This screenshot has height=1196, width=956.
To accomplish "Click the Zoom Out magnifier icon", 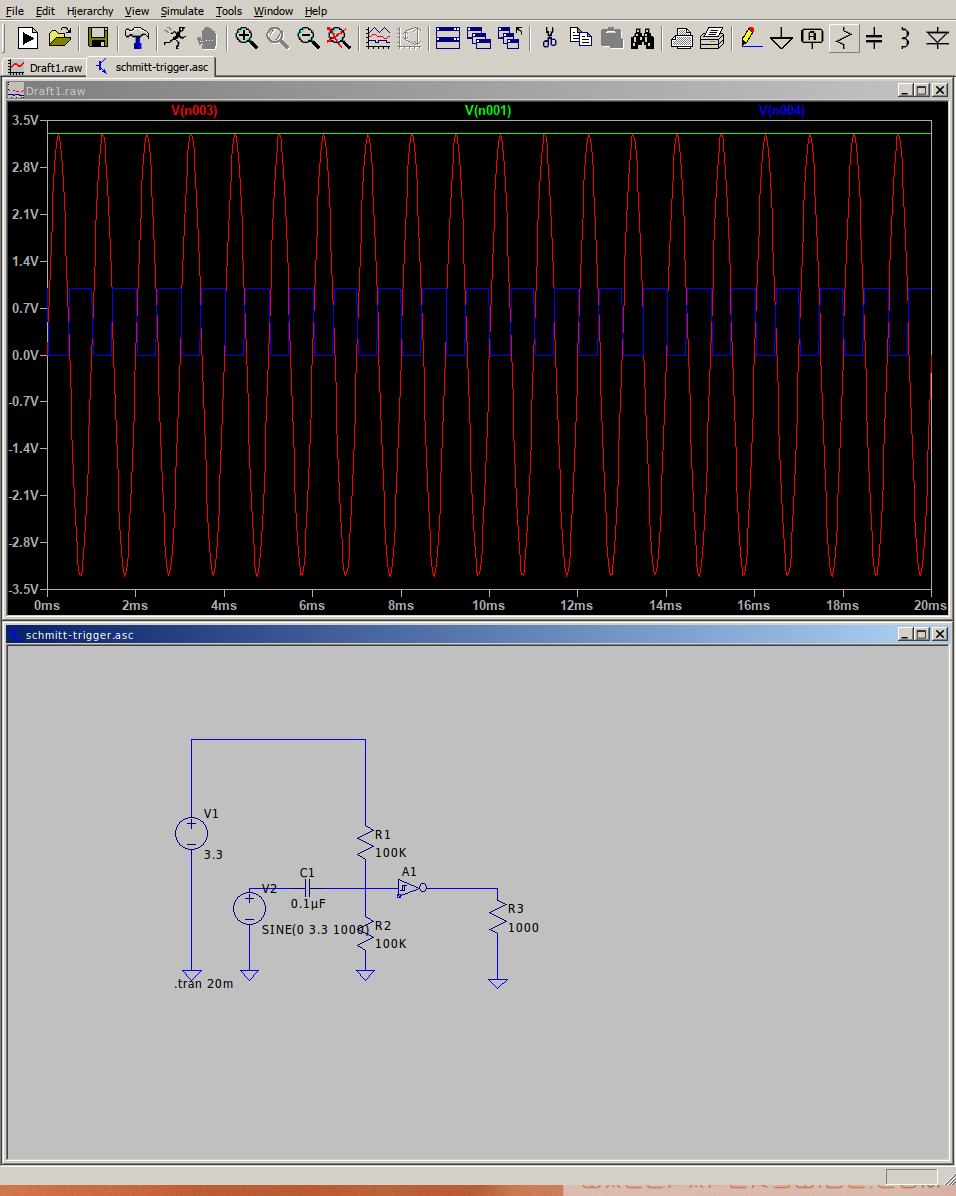I will pos(308,37).
